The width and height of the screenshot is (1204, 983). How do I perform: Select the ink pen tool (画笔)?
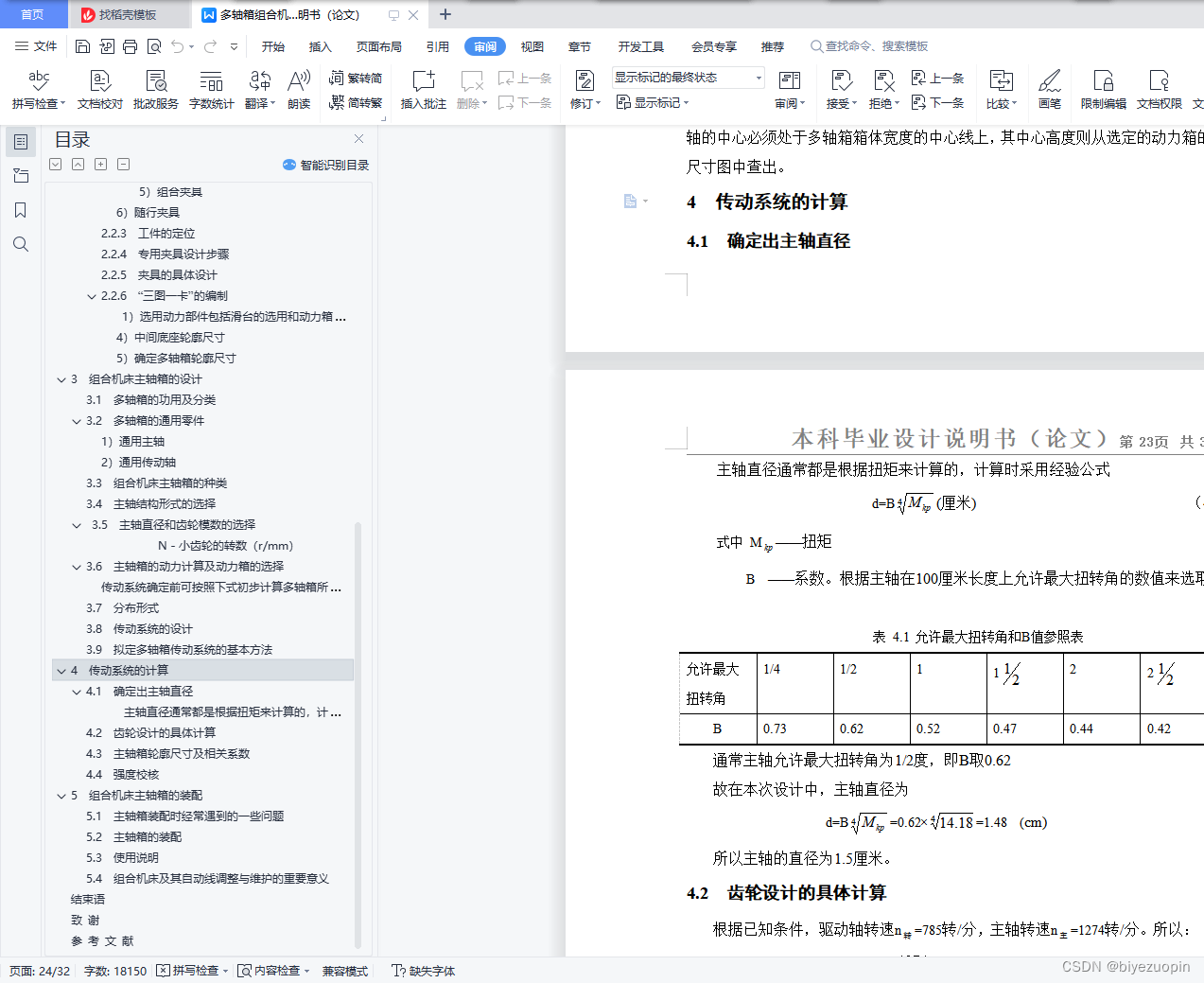[x=1050, y=90]
